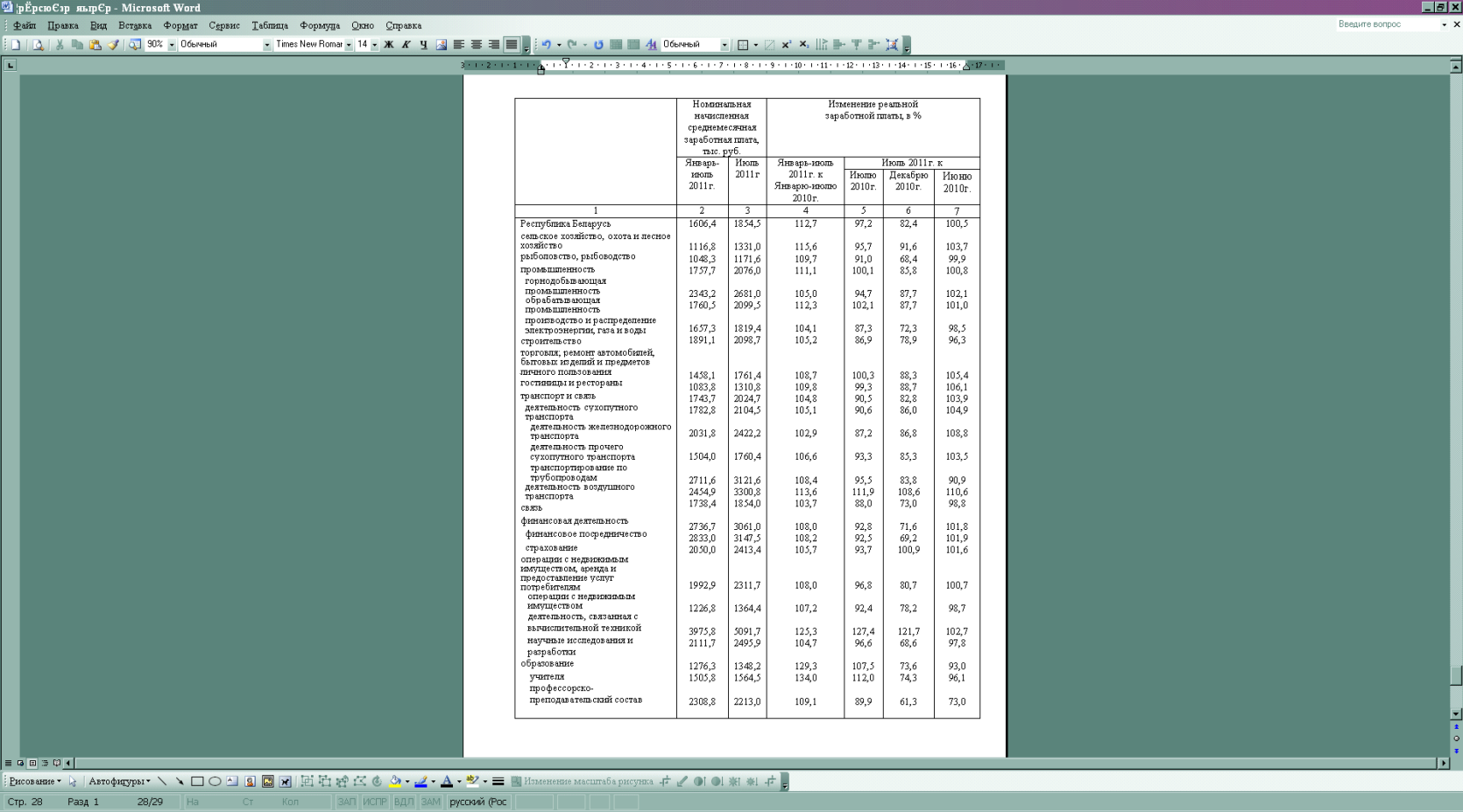Open the zoom percentage dropdown
Viewport: 1463px width, 812px height.
pyautogui.click(x=172, y=45)
